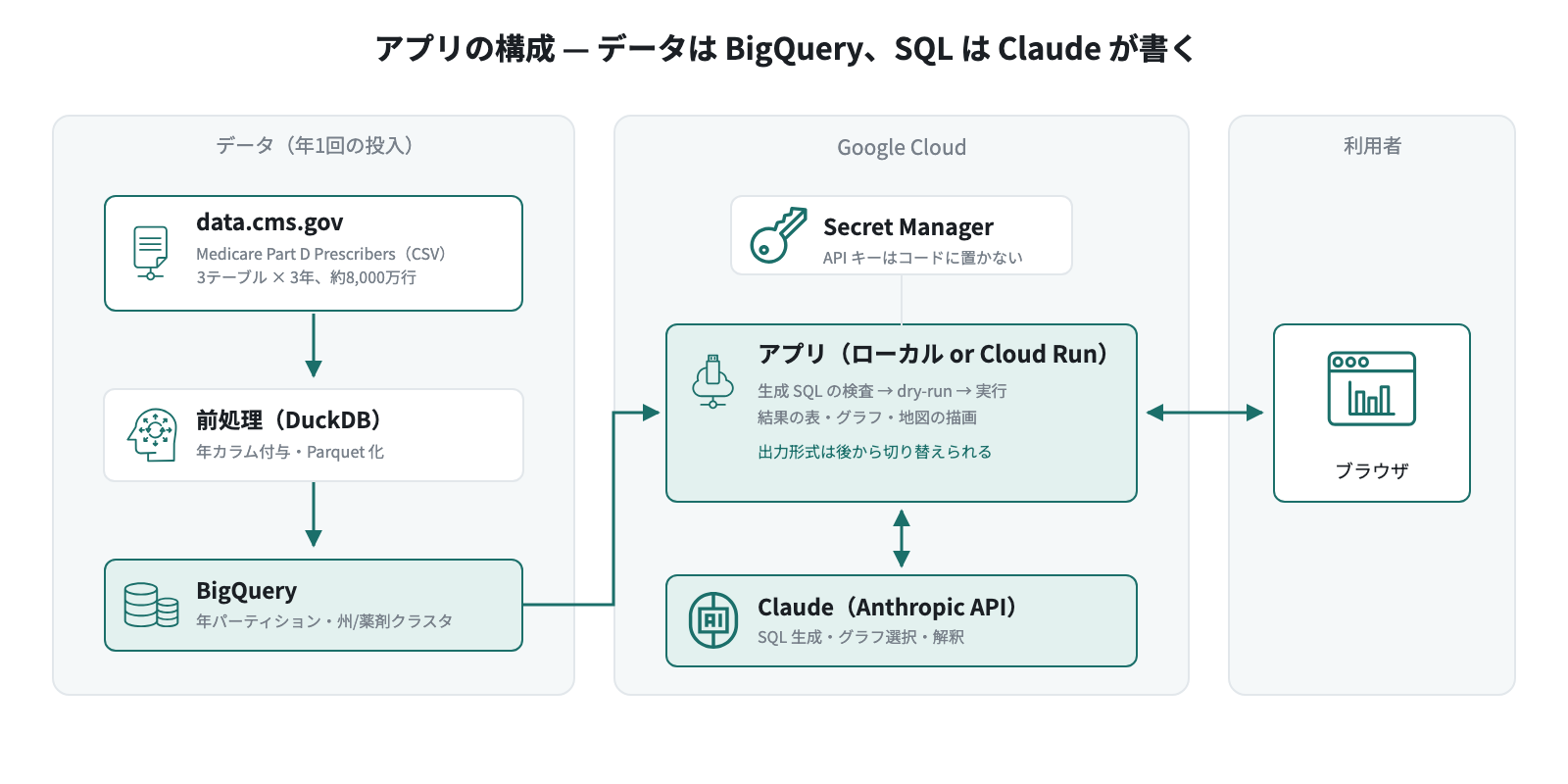Select the Secret Manager heading
This screenshot has height=784, width=1568.
coord(908,227)
